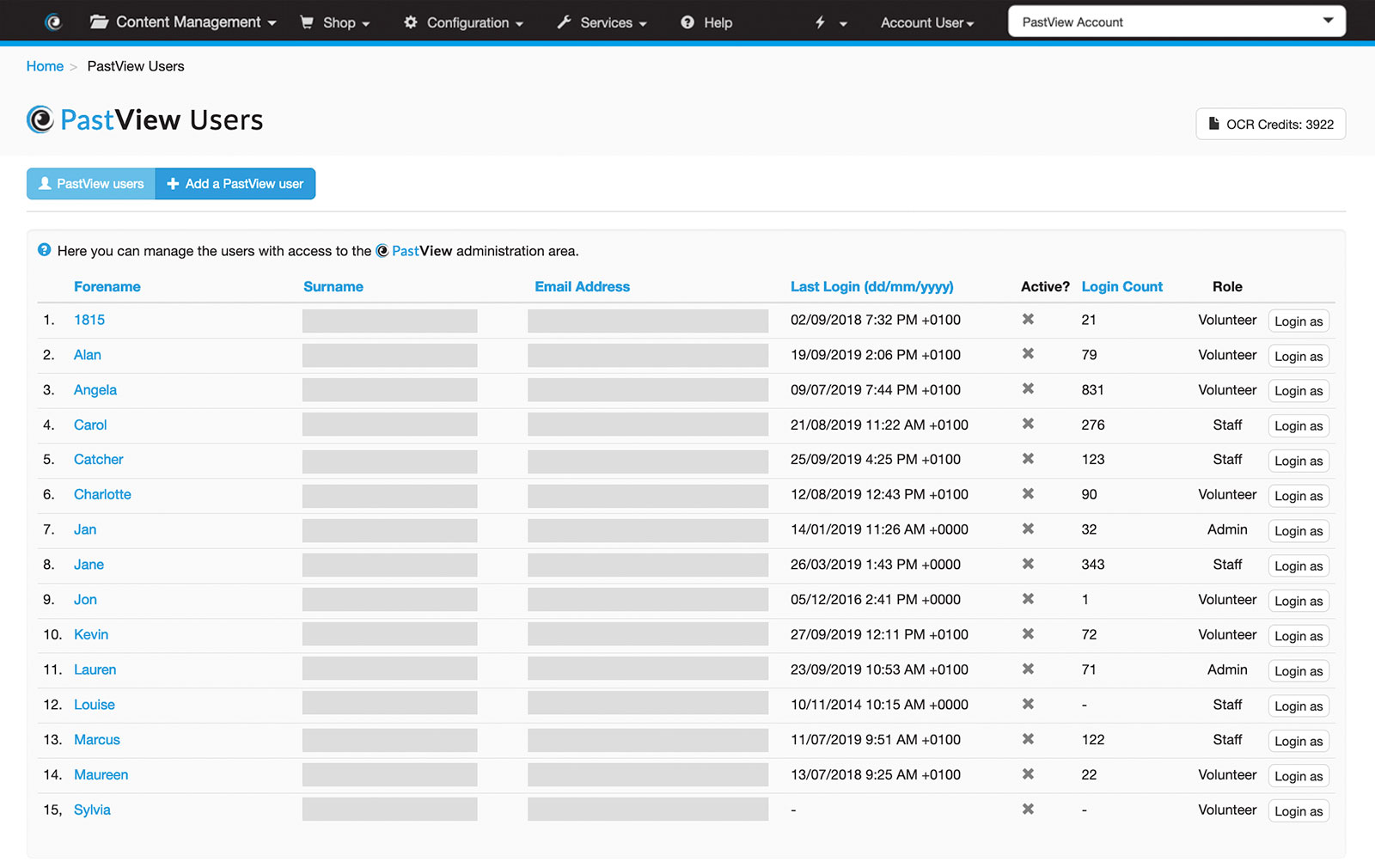Click Login as for Maureen
The width and height of the screenshot is (1375, 868).
[1299, 776]
